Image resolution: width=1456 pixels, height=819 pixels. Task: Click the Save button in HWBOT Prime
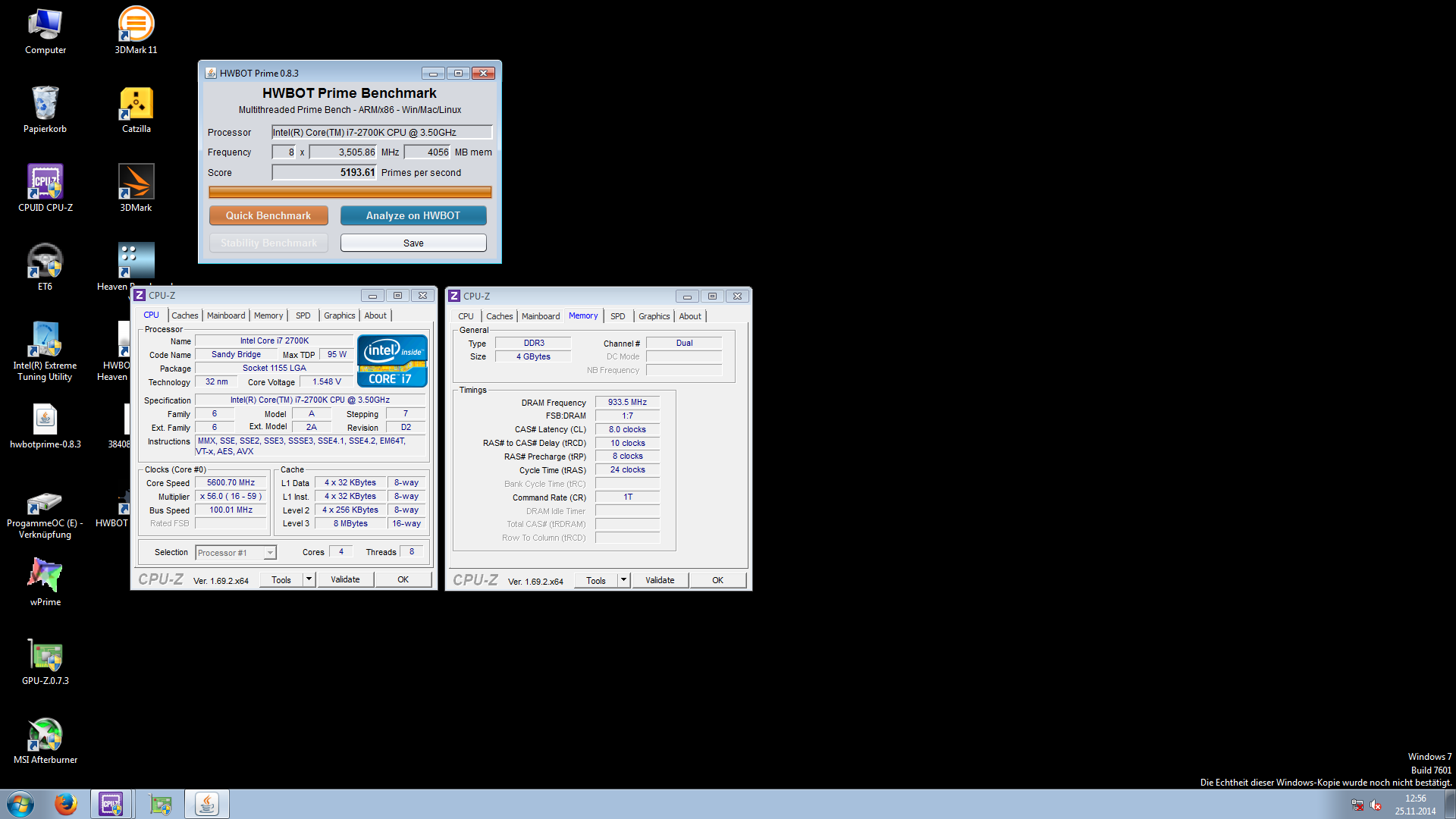tap(413, 243)
